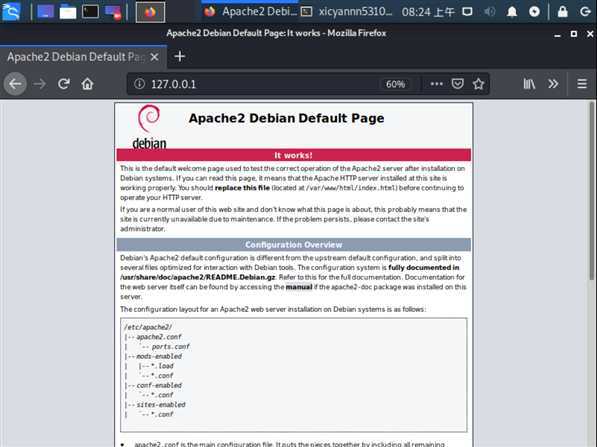Viewport: 597px width, 447px height.
Task: Click the show desktop icon in panel
Action: click(x=45, y=11)
